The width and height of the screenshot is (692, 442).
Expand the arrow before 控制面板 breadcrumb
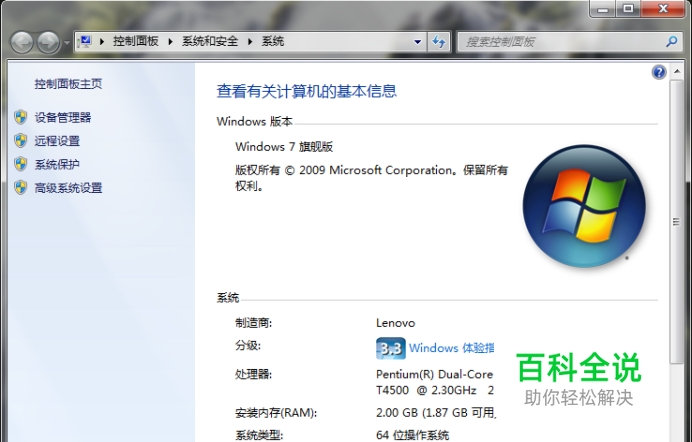coord(102,41)
